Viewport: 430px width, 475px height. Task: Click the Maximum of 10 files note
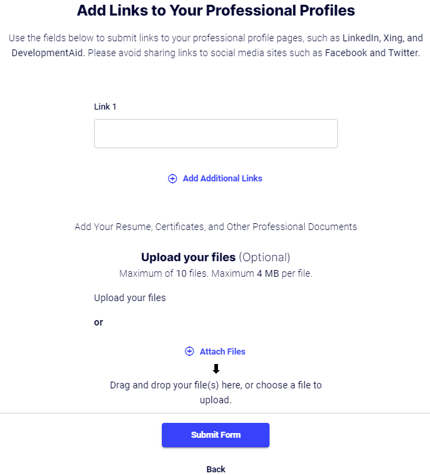[216, 274]
